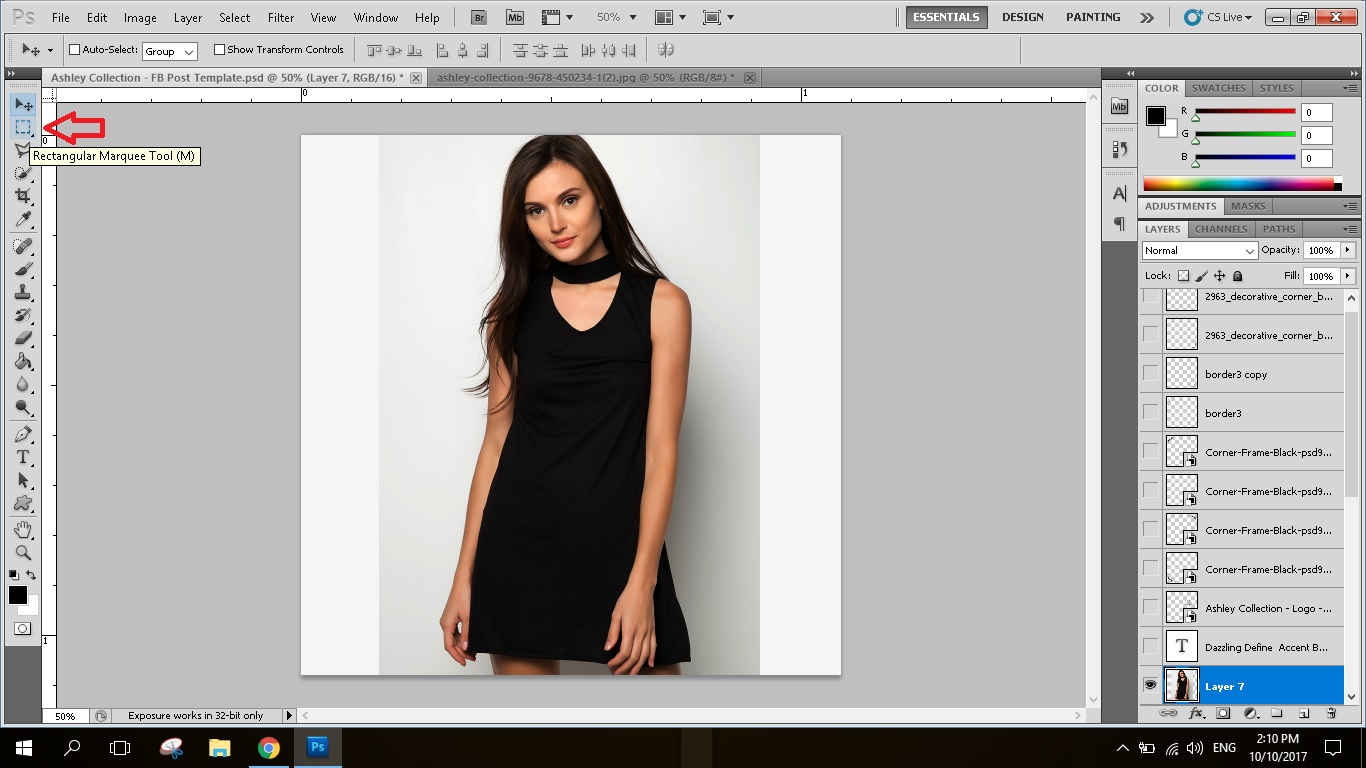Image resolution: width=1366 pixels, height=768 pixels.
Task: Open the Character panel icon
Action: [1120, 193]
